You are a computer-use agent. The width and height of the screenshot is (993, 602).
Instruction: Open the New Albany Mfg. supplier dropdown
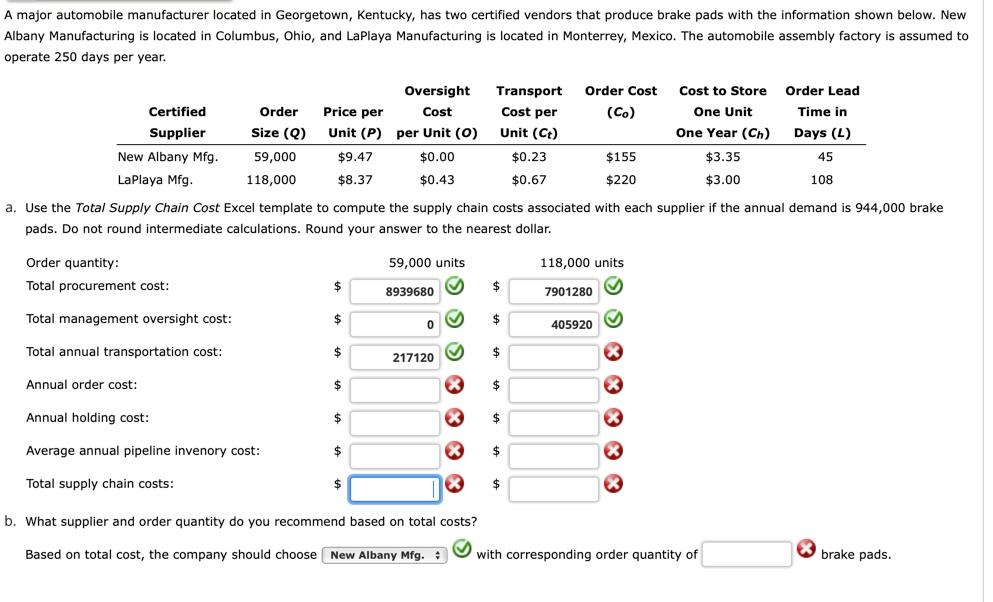click(385, 555)
